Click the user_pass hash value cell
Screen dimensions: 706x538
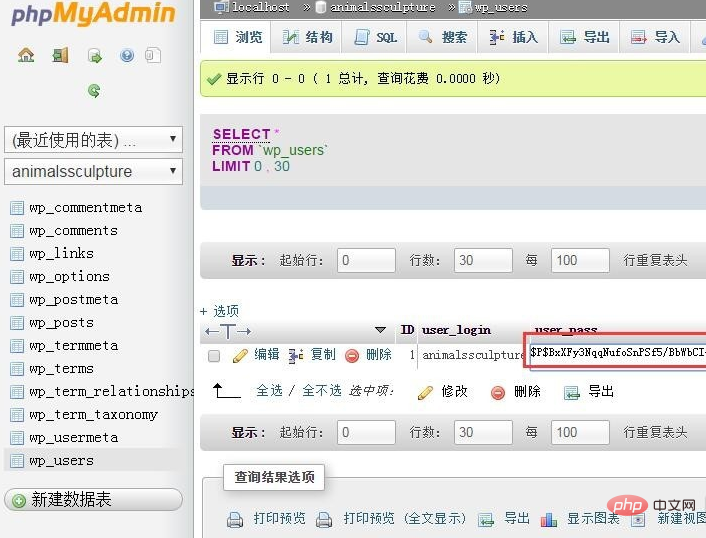pos(617,354)
